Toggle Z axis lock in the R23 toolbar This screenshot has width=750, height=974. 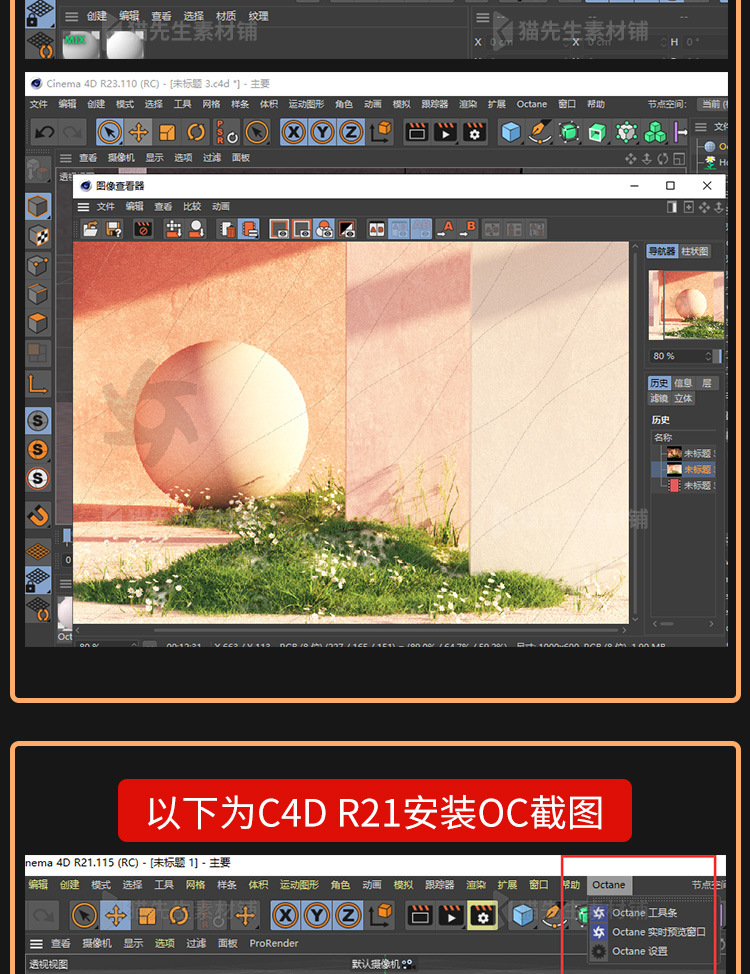pyautogui.click(x=351, y=132)
